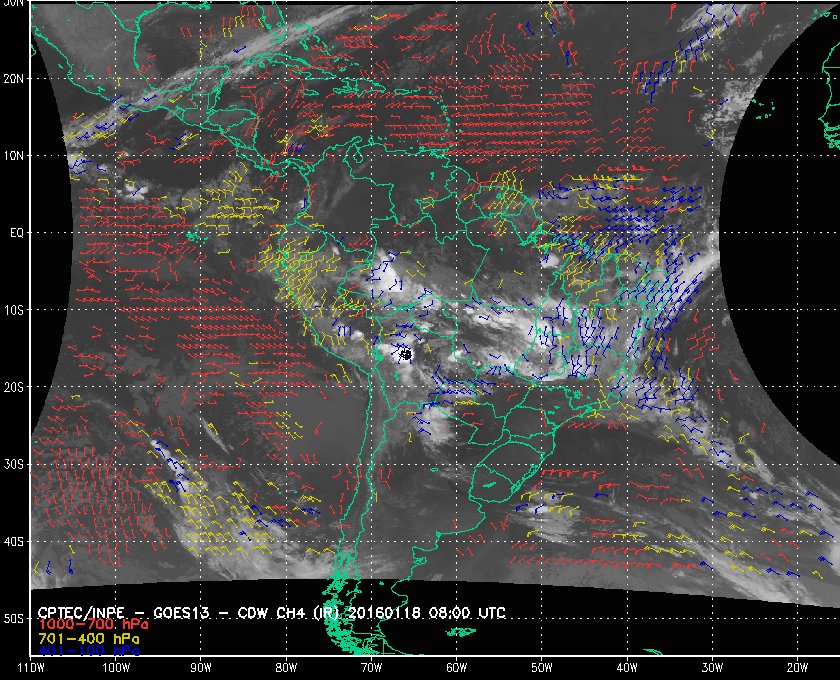Click the 100W longitude label
Image resolution: width=840 pixels, height=680 pixels.
pos(116,668)
